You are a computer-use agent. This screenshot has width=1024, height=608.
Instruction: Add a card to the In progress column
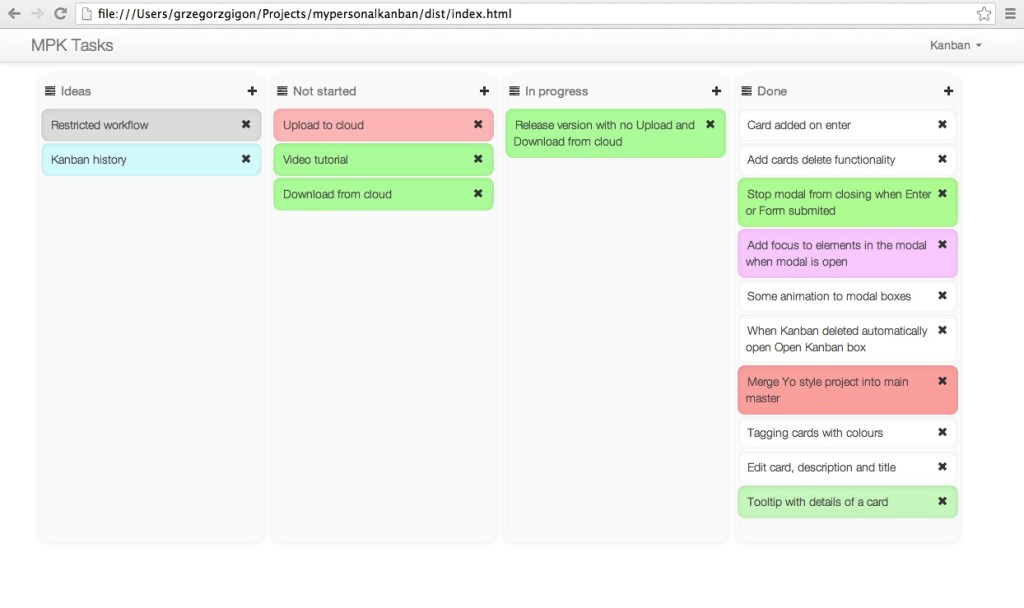[716, 91]
